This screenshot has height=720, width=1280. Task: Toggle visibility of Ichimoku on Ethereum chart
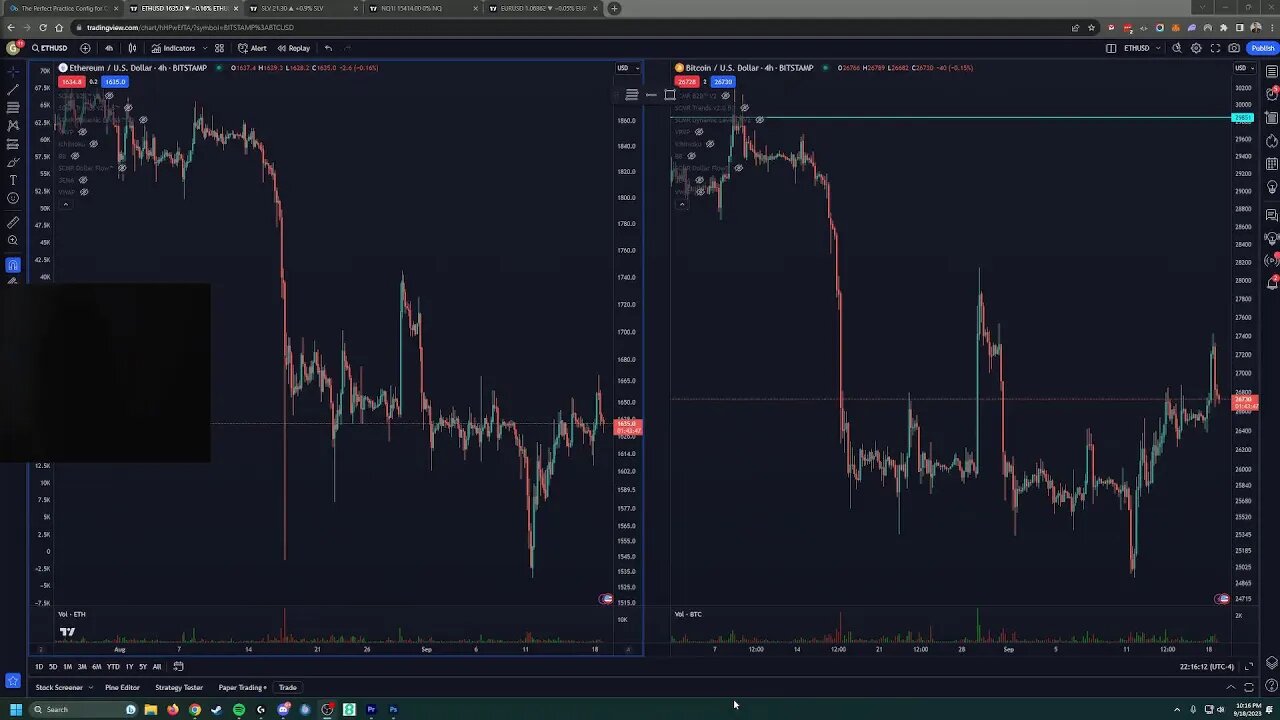(x=94, y=144)
